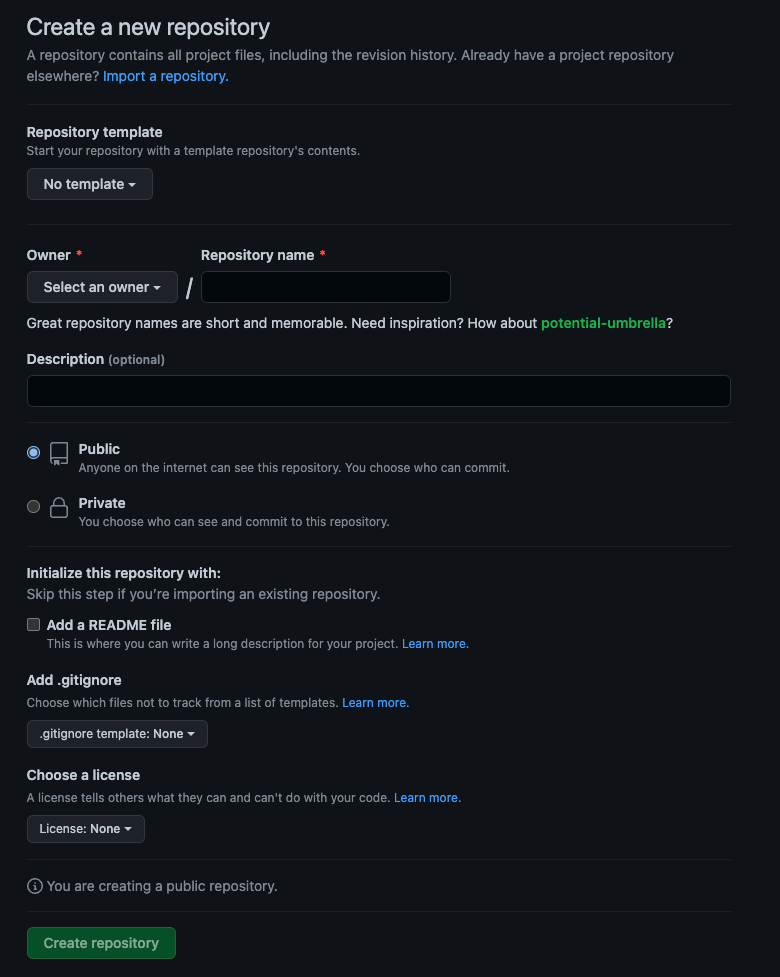Open the No template dropdown

[90, 184]
